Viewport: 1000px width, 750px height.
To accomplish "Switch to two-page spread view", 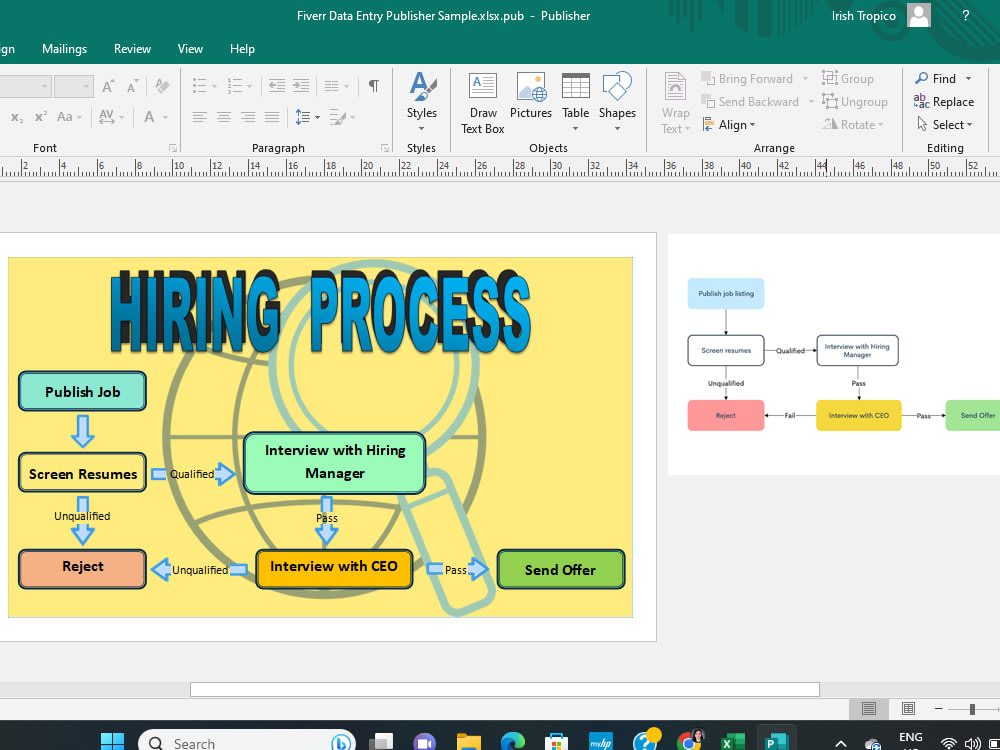I will click(x=908, y=709).
